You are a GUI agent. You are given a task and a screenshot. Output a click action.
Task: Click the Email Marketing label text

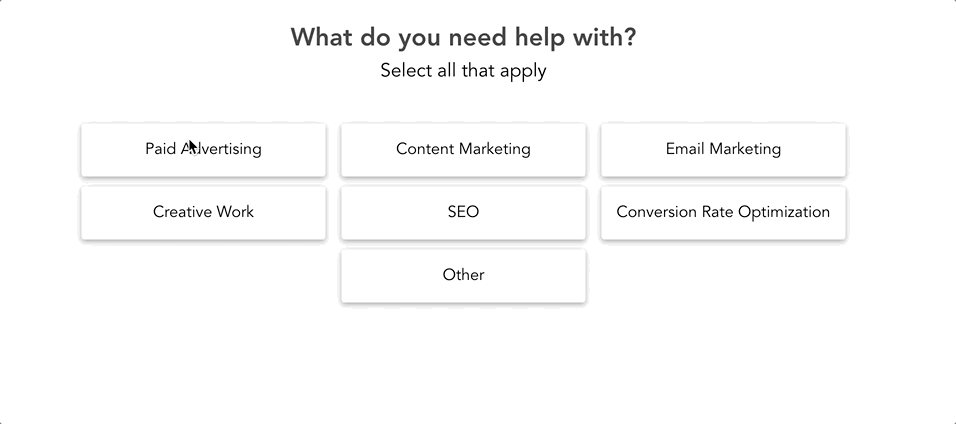[x=723, y=149]
